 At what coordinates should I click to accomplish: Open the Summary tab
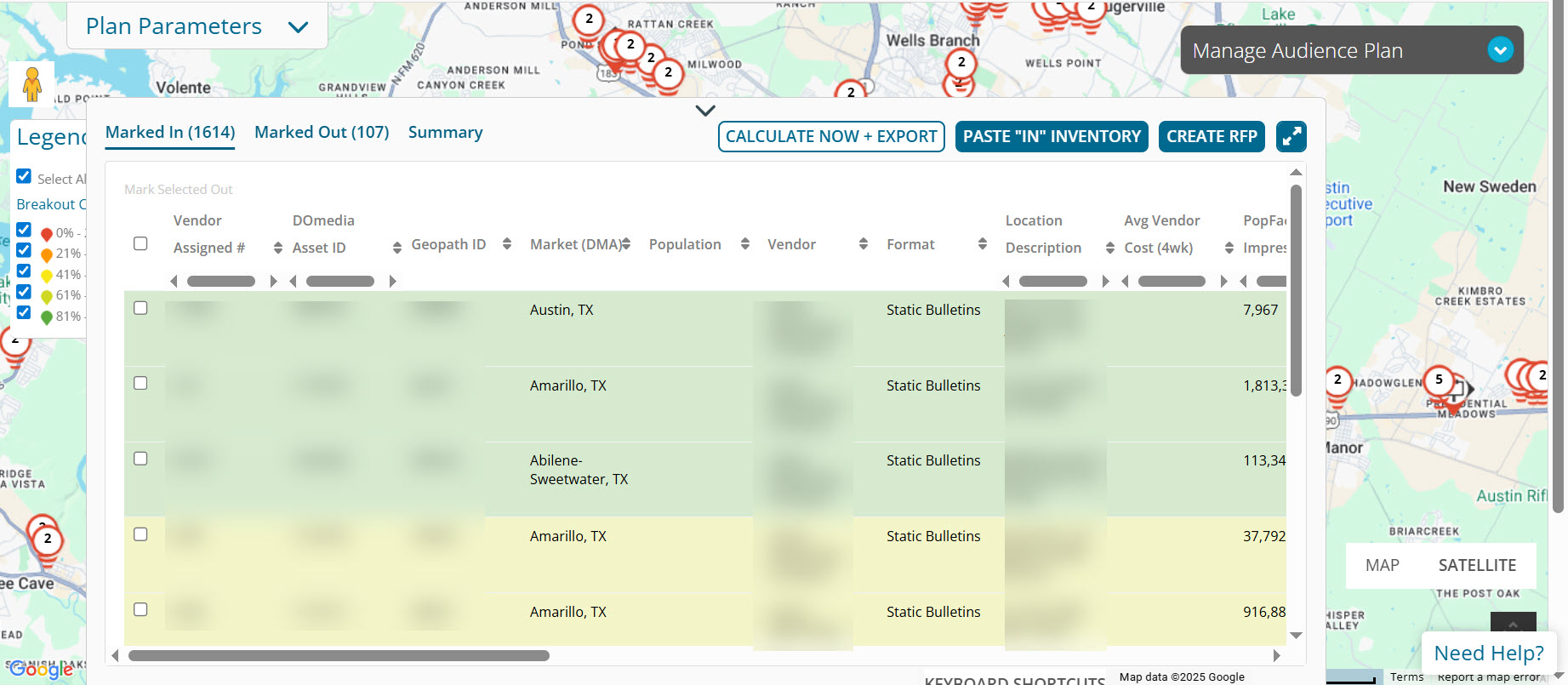point(445,133)
